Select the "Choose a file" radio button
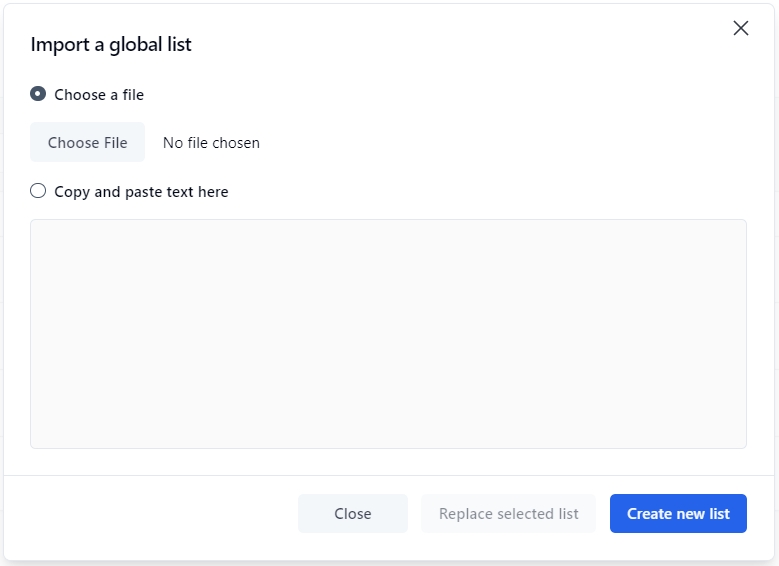779x566 pixels. [x=38, y=94]
